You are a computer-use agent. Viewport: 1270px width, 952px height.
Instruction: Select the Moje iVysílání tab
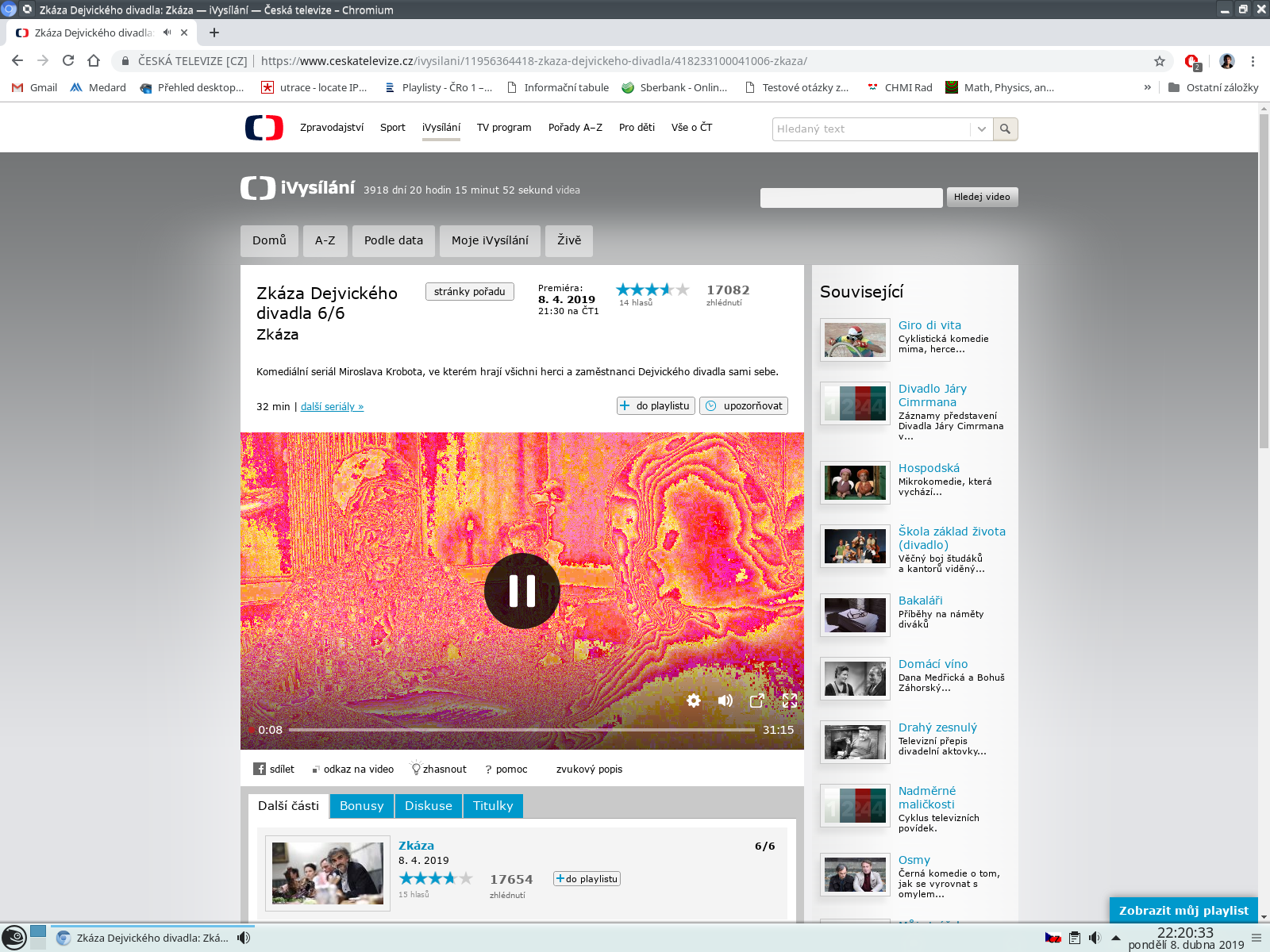click(490, 240)
